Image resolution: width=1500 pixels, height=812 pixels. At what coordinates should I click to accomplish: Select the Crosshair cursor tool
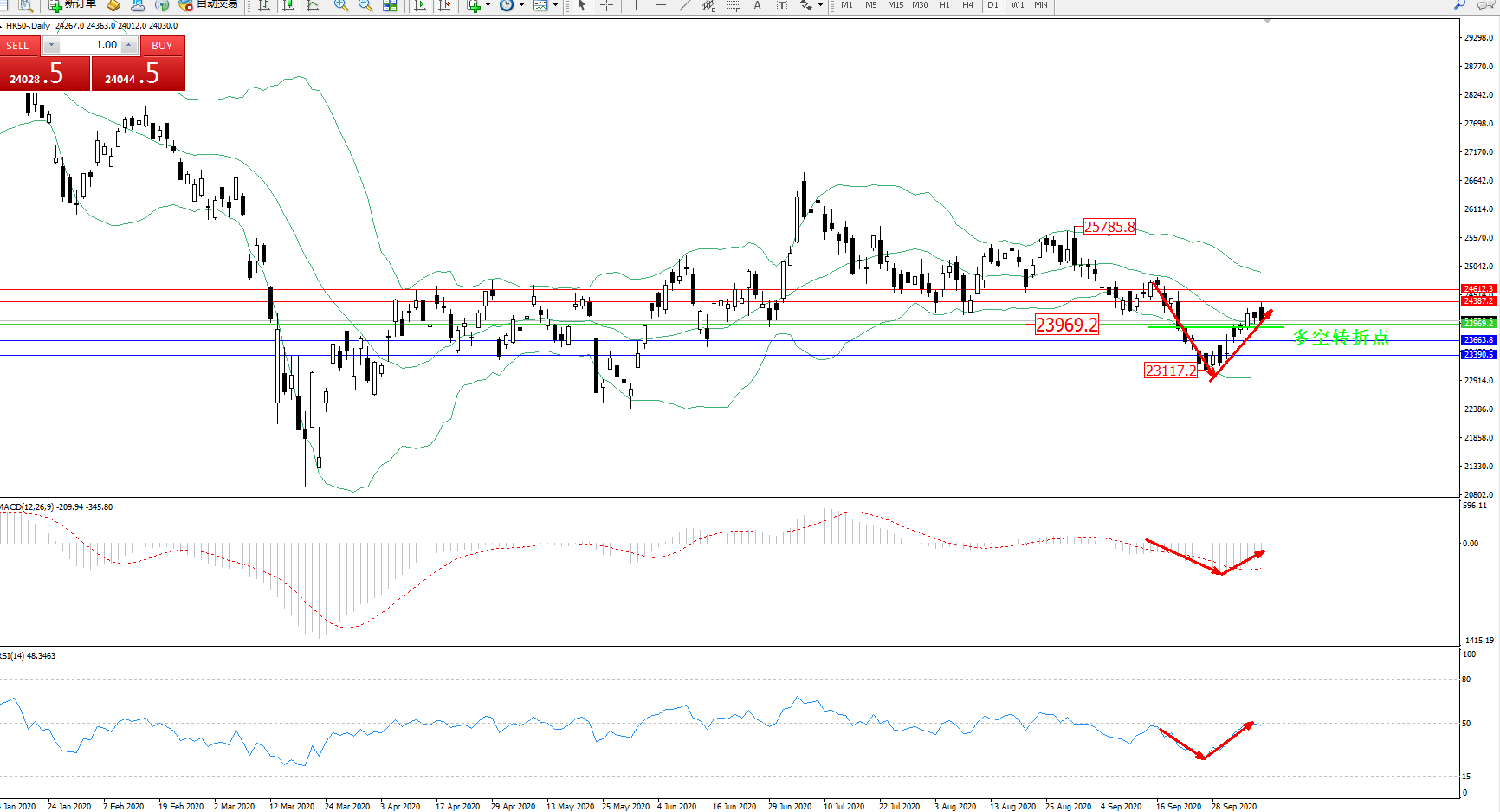(x=606, y=5)
